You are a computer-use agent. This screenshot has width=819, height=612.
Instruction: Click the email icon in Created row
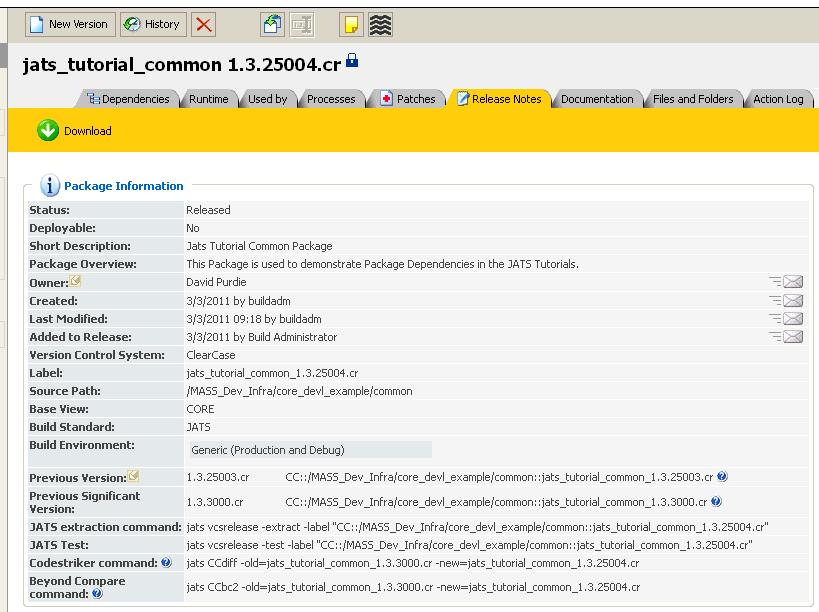pos(793,301)
